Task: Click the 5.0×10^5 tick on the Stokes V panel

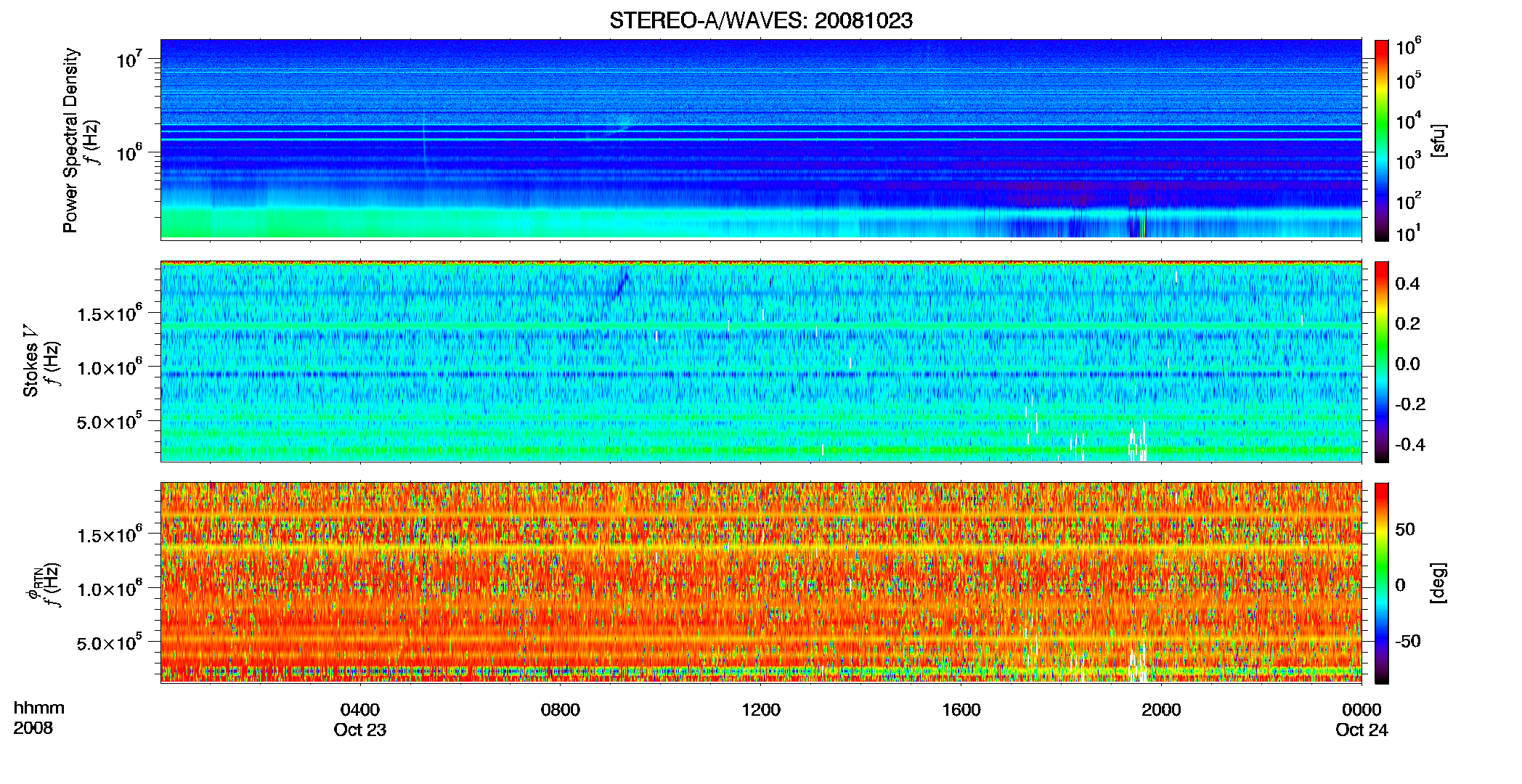Action: pyautogui.click(x=109, y=420)
